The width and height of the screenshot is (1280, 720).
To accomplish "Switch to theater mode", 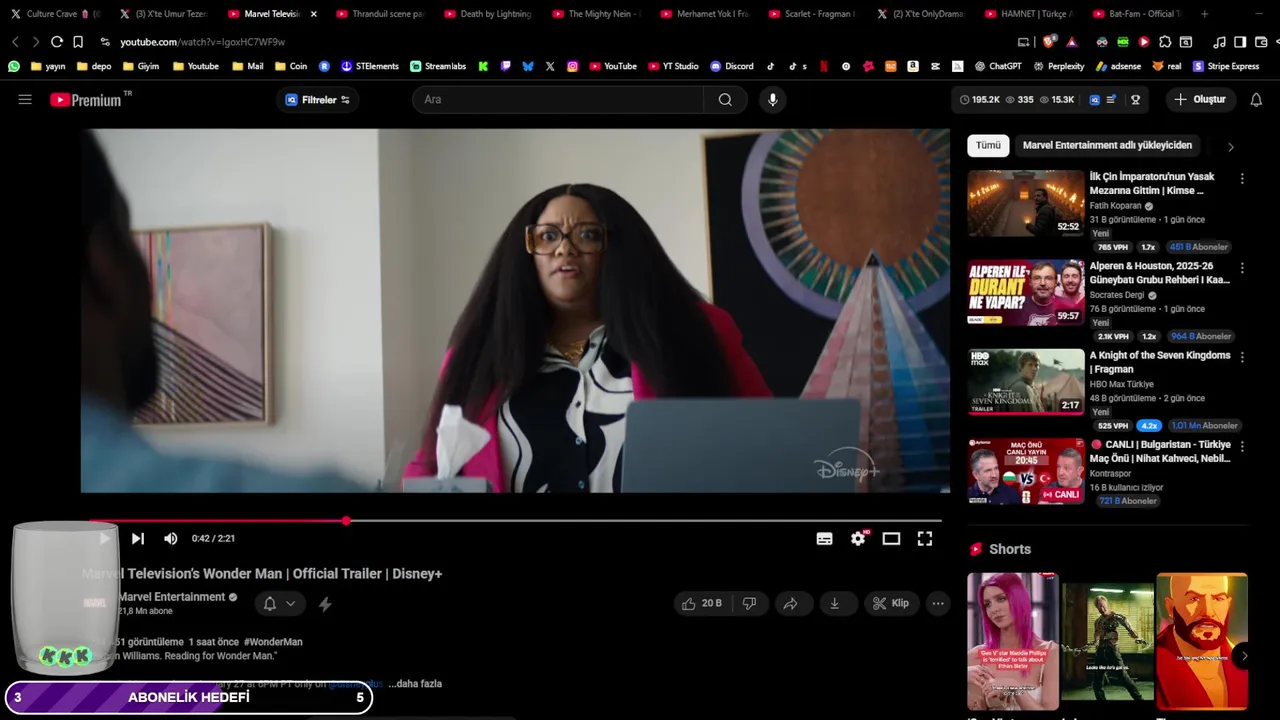I will (x=891, y=538).
